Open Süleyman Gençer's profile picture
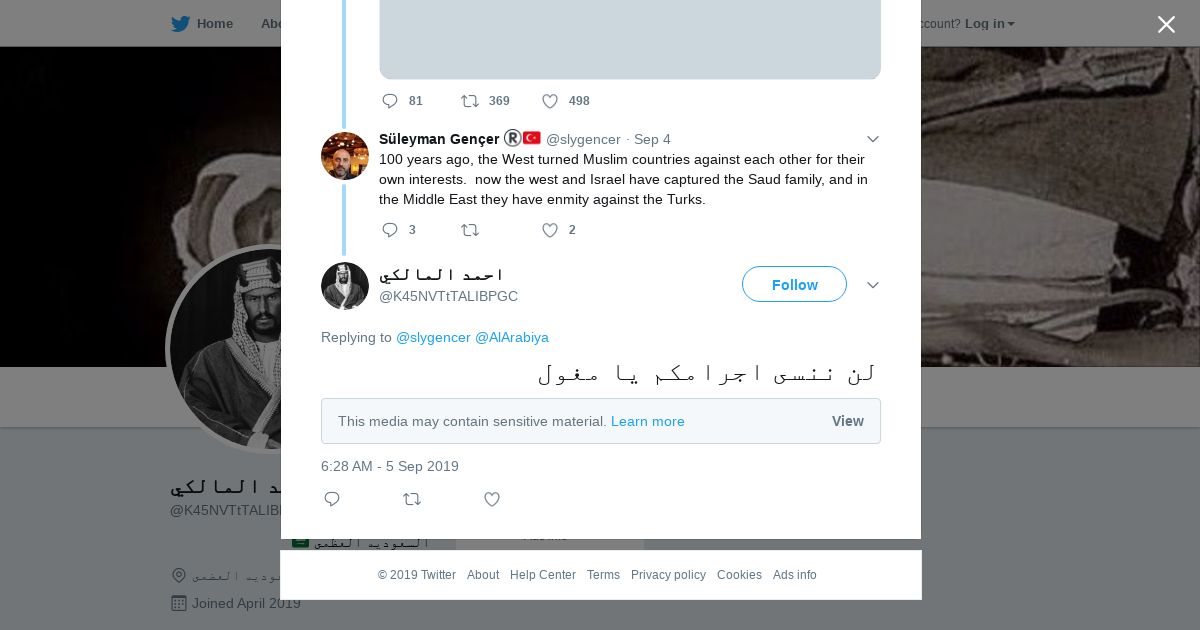Viewport: 1200px width, 630px height. (345, 156)
